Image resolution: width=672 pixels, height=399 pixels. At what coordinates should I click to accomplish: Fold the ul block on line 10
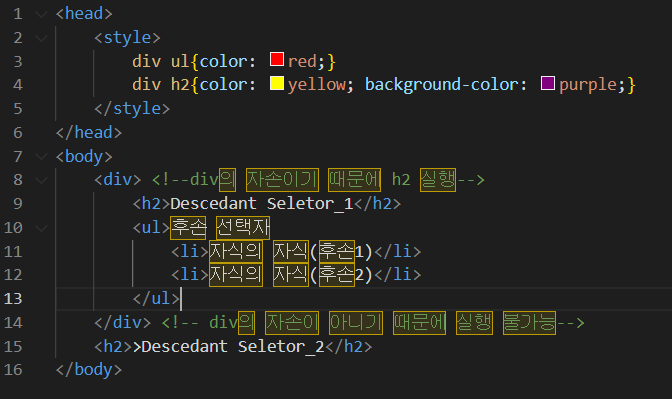[41, 228]
